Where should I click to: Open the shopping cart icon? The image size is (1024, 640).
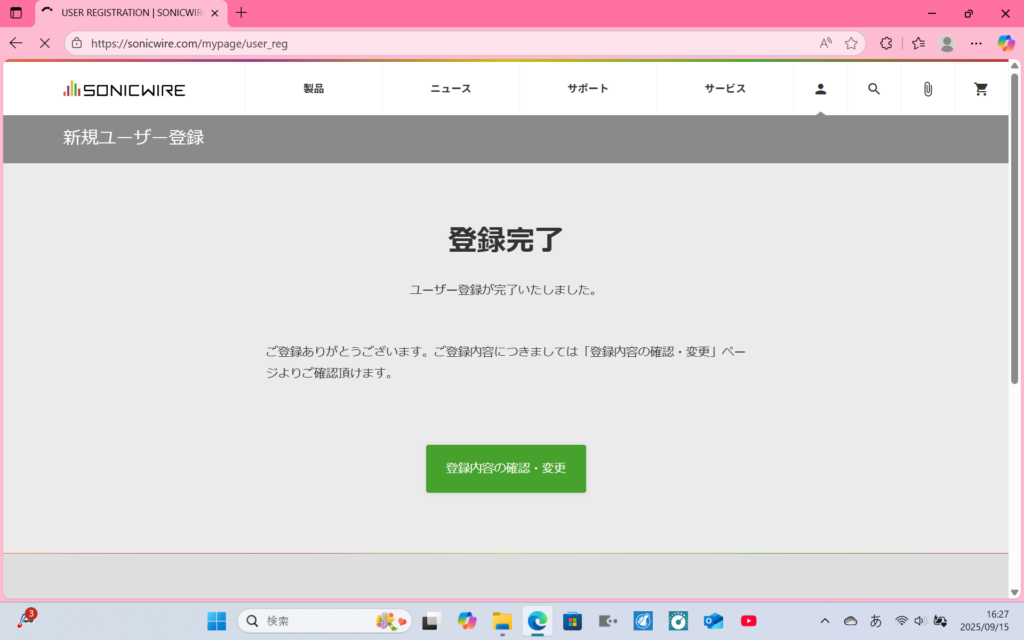coord(981,89)
